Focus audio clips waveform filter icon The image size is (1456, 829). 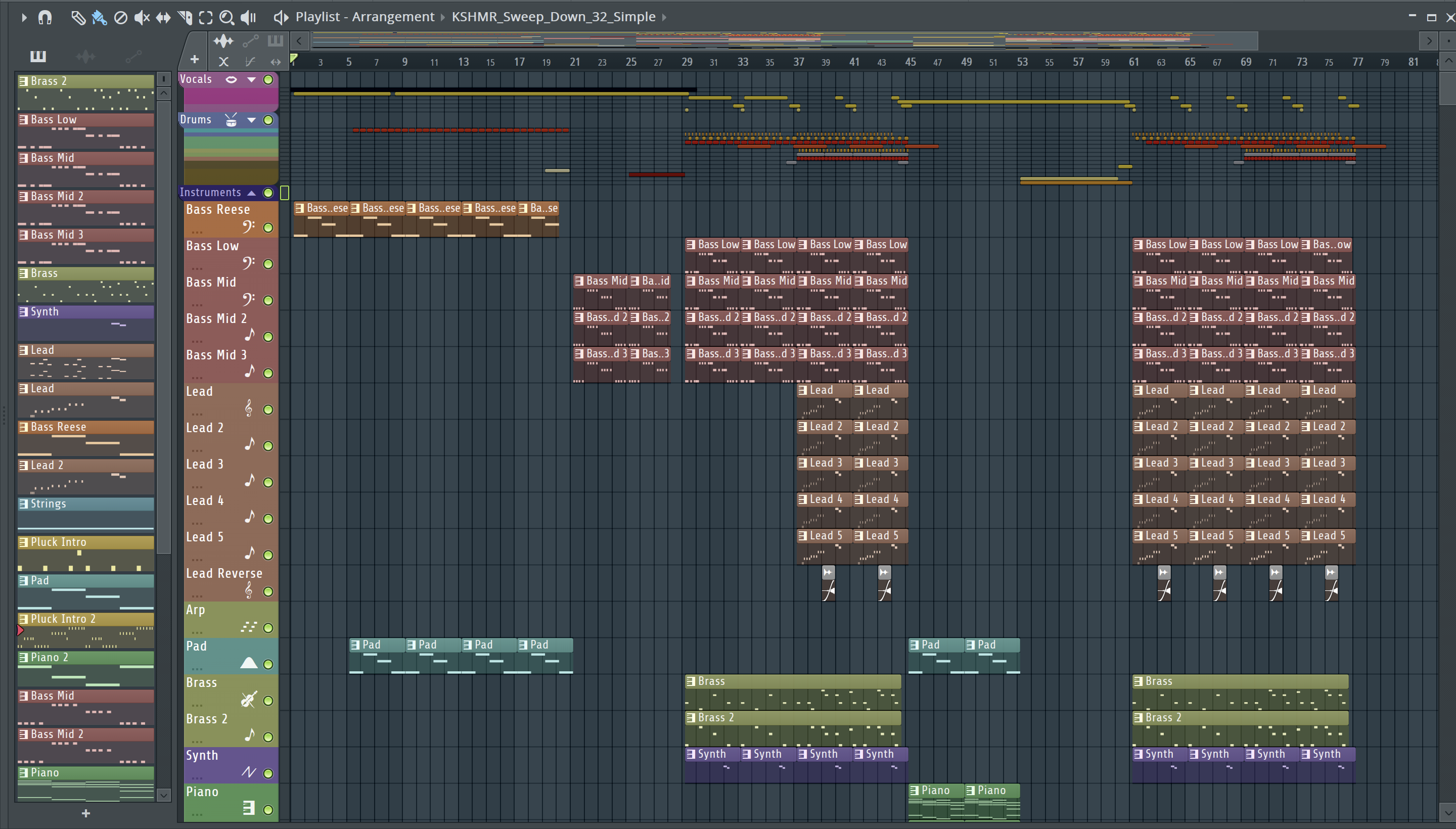coord(223,41)
